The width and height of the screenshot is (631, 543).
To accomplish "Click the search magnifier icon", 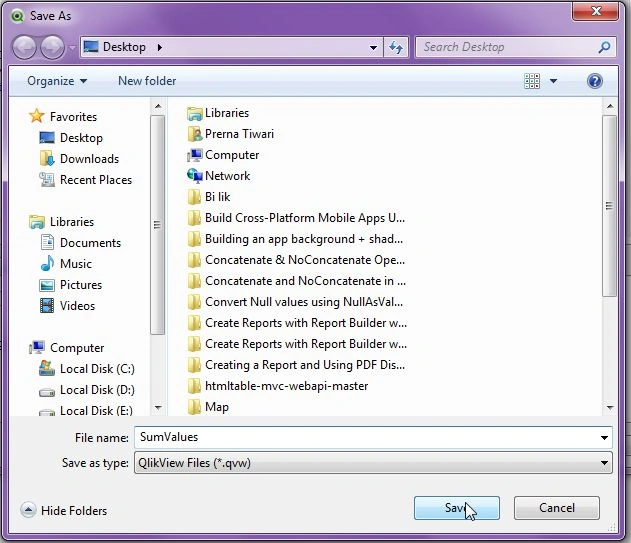I will click(x=604, y=47).
